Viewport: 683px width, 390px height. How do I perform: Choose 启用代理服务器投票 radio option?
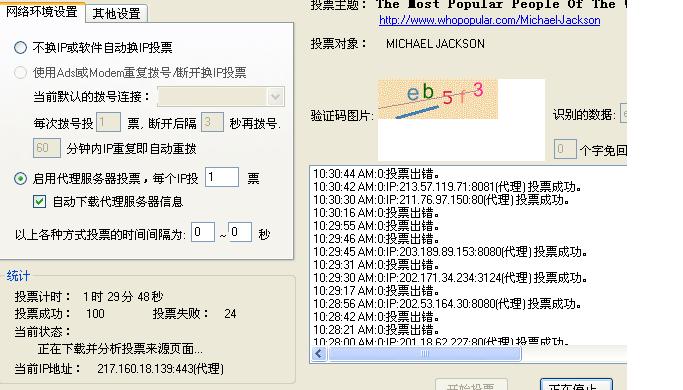coord(20,178)
